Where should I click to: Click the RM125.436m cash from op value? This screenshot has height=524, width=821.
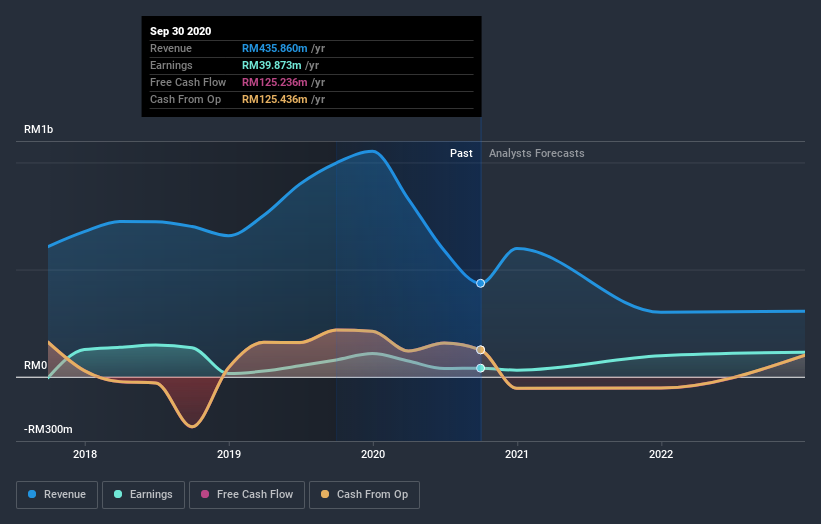tap(274, 99)
